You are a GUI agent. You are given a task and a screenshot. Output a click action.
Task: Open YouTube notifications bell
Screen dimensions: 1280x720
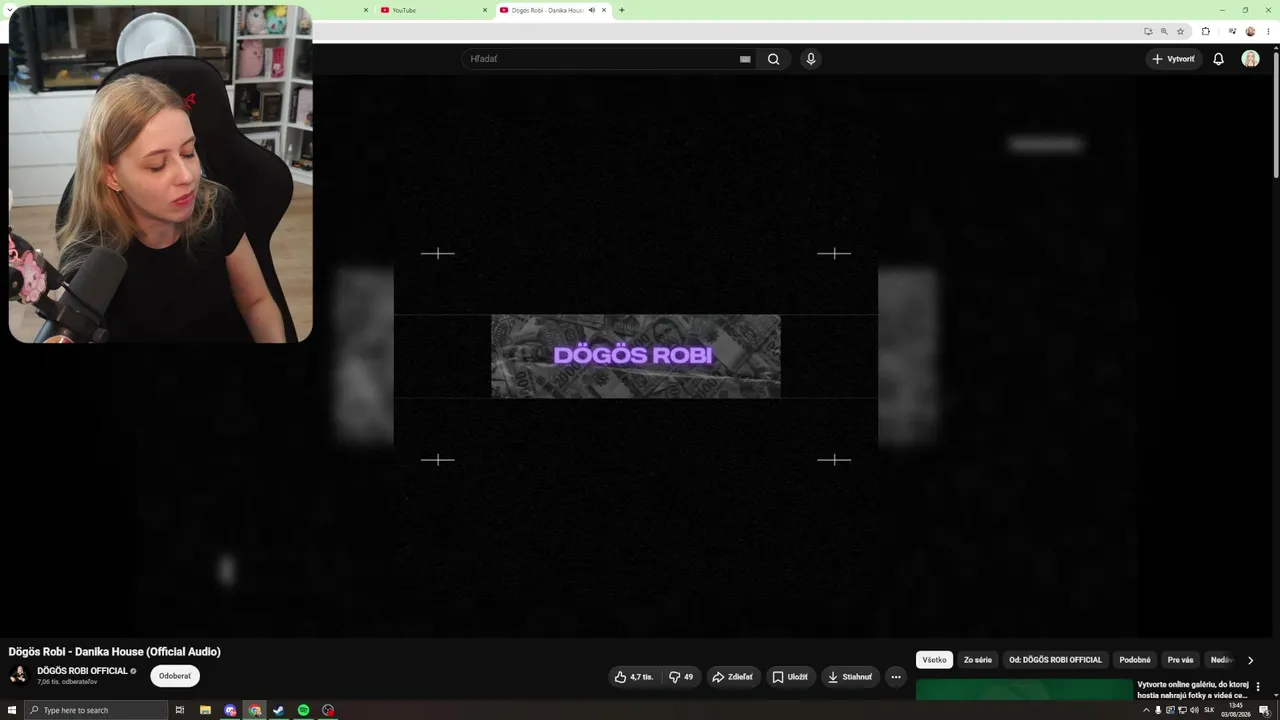point(1218,59)
